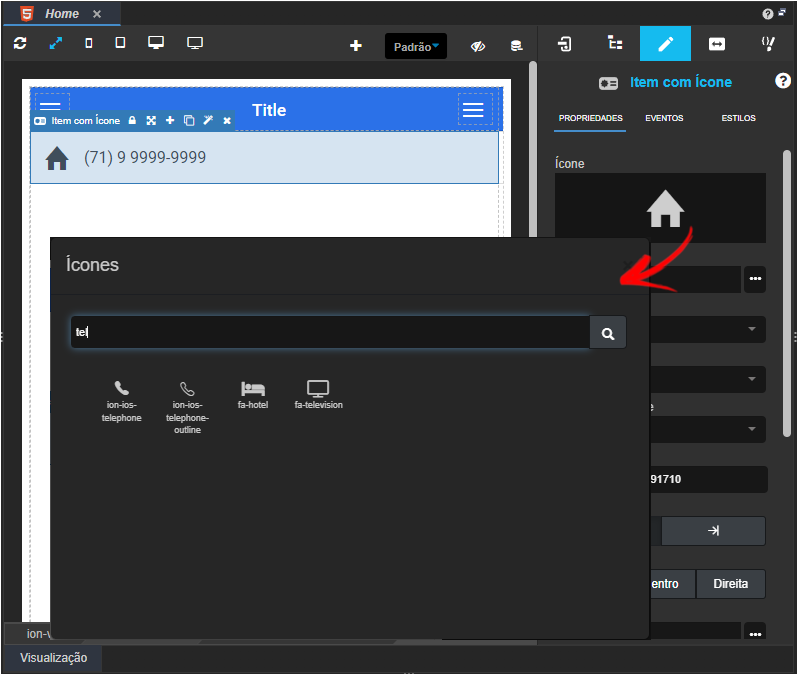Open the import panel icon

(564, 44)
